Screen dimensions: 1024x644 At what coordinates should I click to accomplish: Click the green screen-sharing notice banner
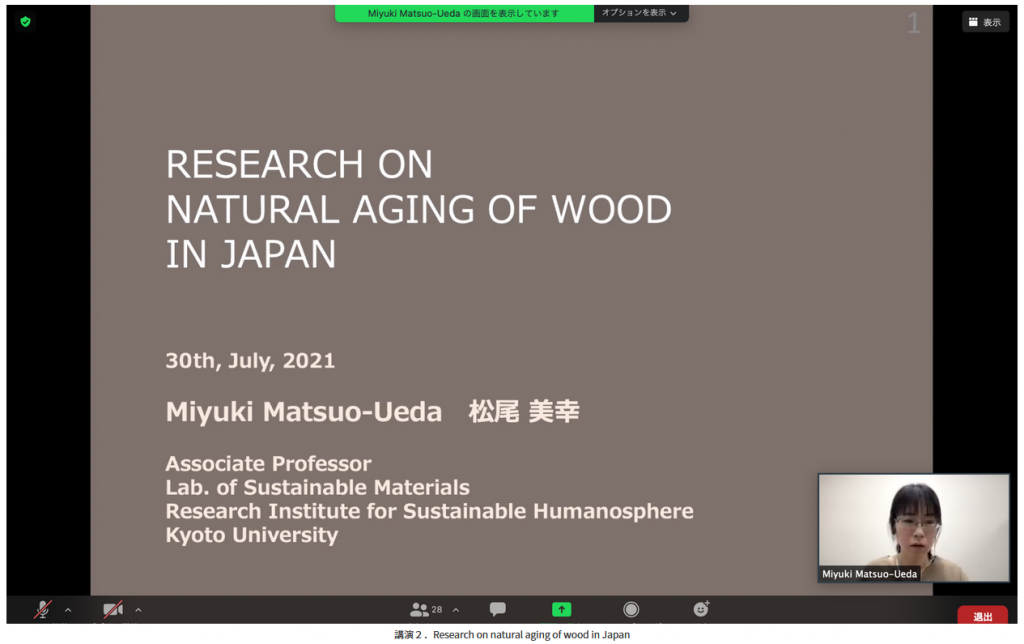click(x=464, y=13)
